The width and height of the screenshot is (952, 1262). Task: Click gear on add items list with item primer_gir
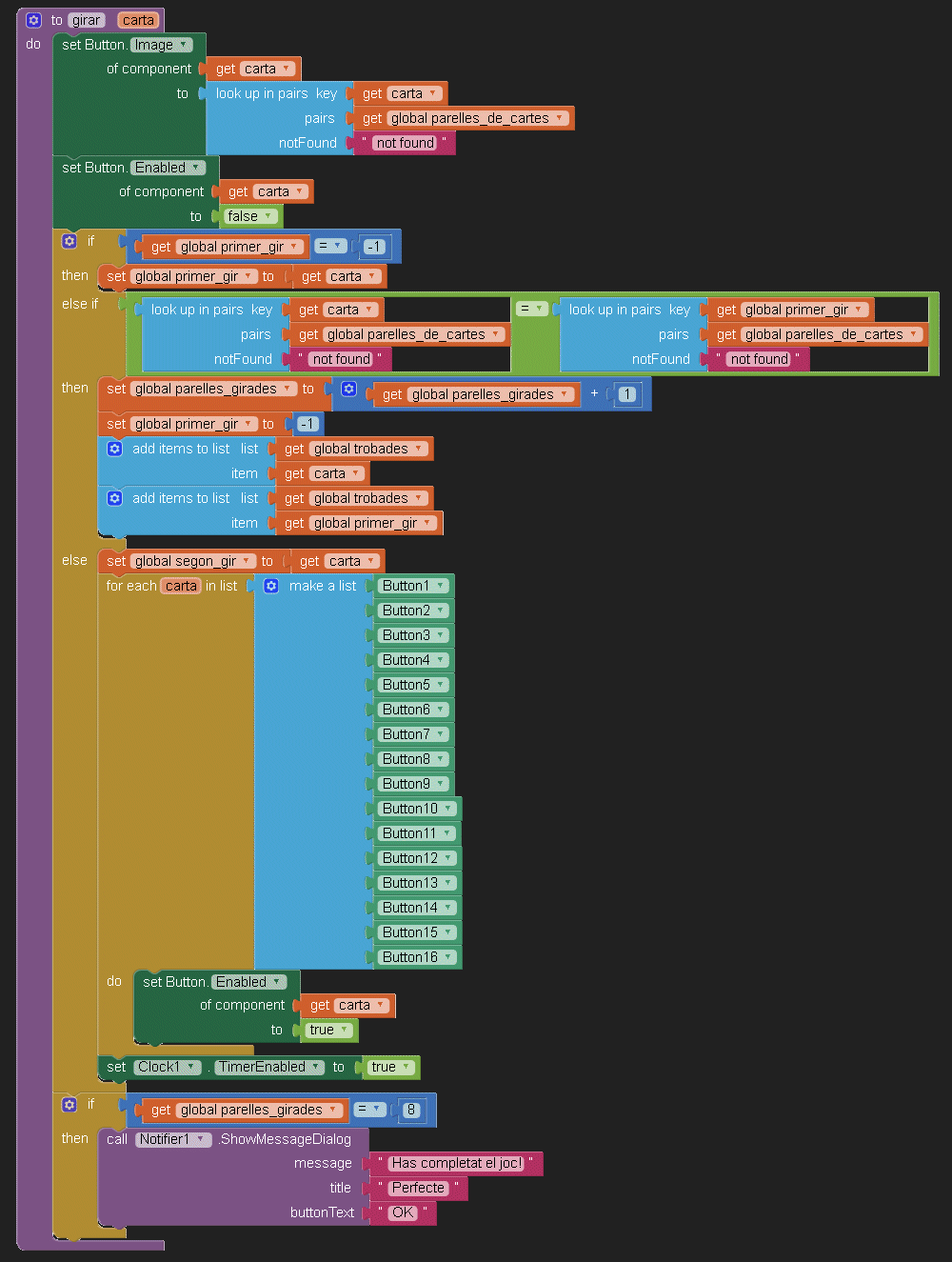pyautogui.click(x=115, y=498)
